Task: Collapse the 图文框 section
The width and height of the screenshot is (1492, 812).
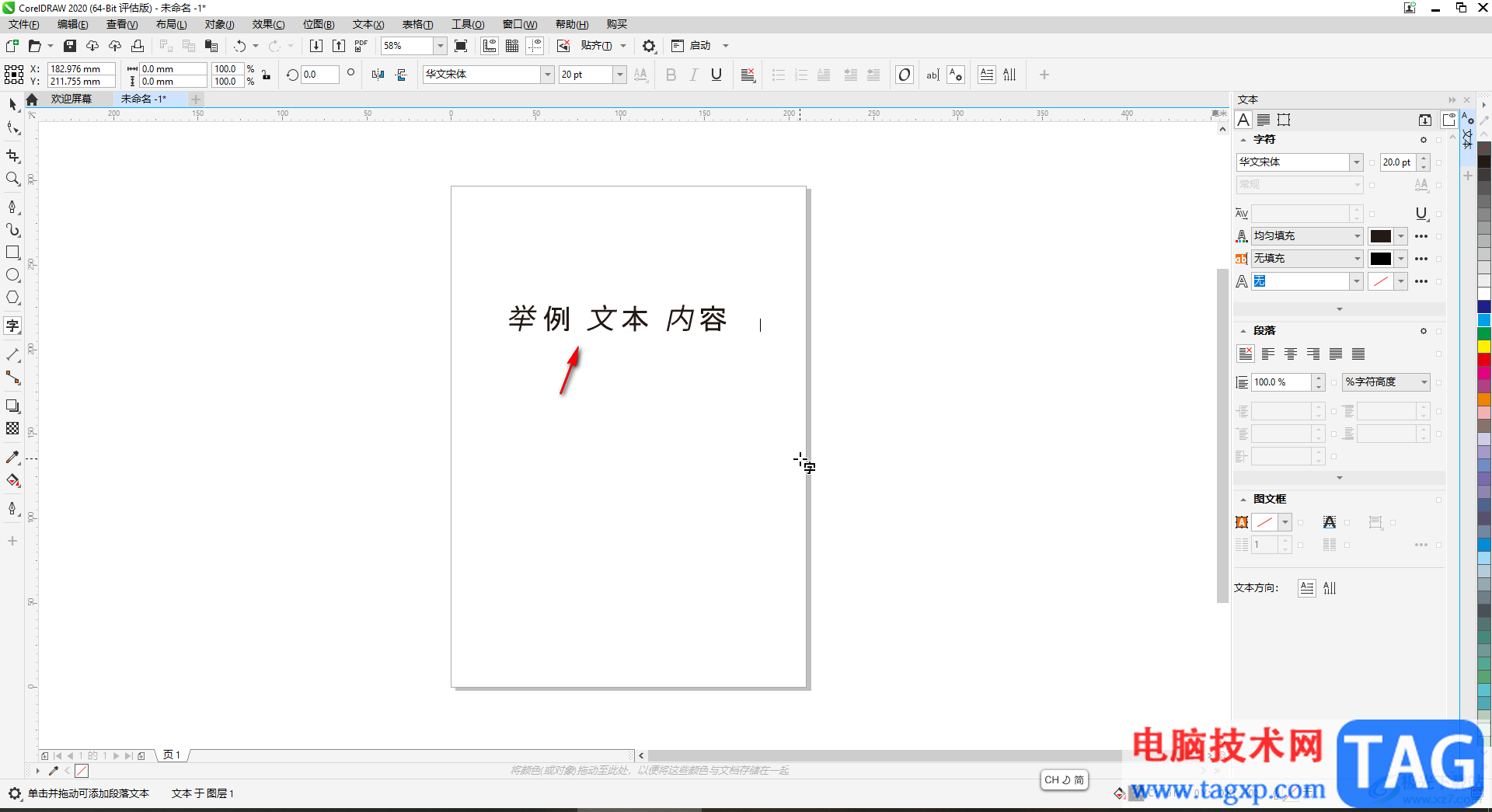Action: pos(1243,500)
